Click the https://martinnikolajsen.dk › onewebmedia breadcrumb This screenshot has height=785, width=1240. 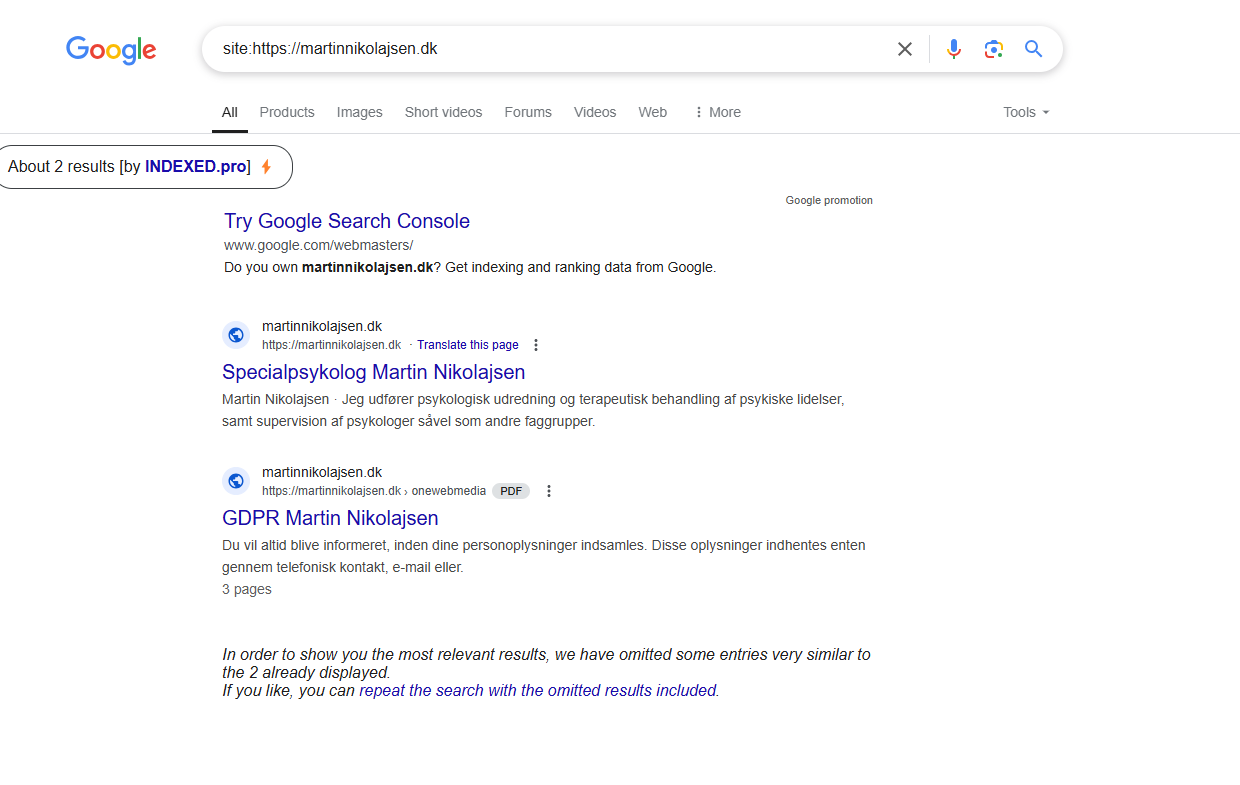click(374, 491)
